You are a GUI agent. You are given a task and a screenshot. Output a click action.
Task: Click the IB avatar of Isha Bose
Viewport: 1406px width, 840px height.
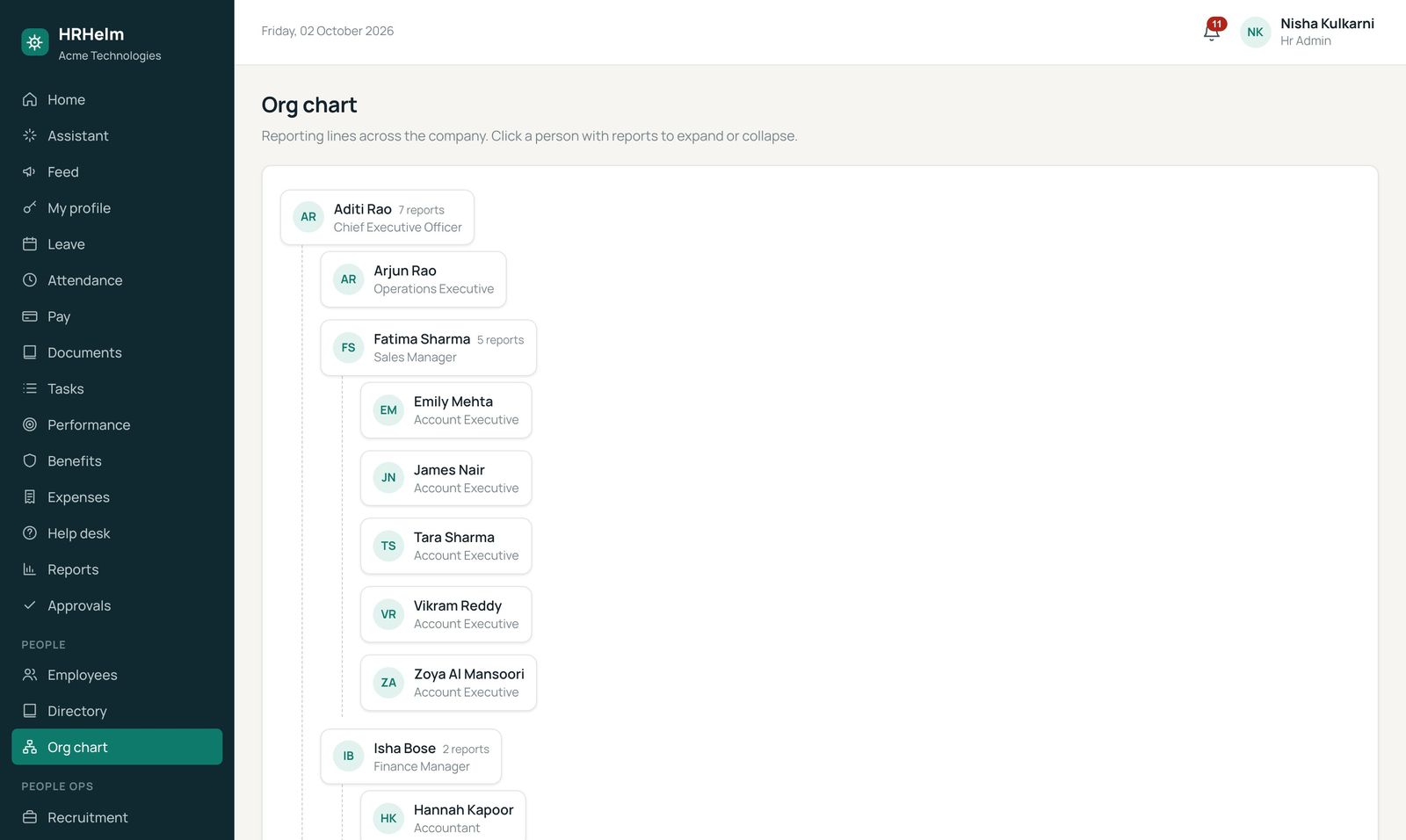(x=348, y=757)
